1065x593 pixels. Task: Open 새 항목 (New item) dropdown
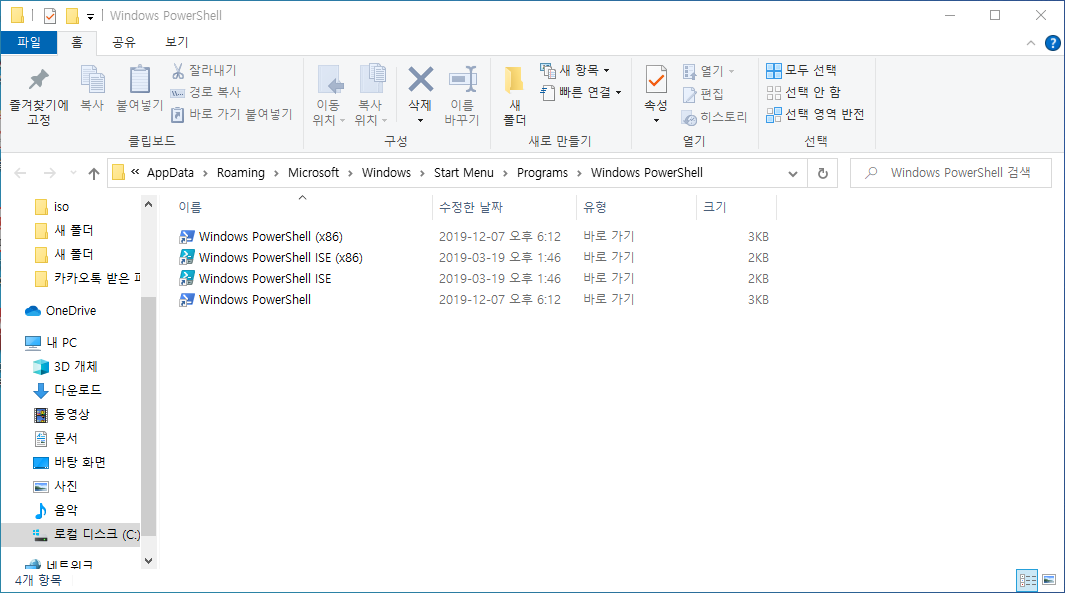[x=575, y=70]
